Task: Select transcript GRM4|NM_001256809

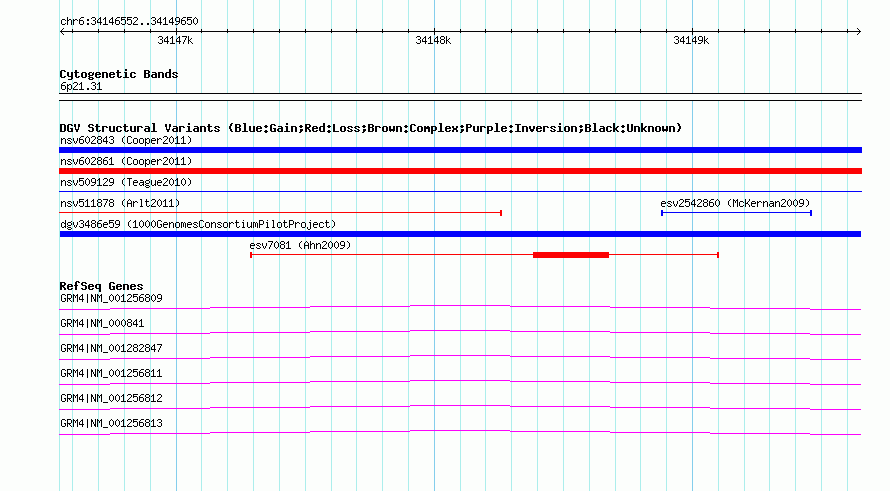Action: (111, 299)
